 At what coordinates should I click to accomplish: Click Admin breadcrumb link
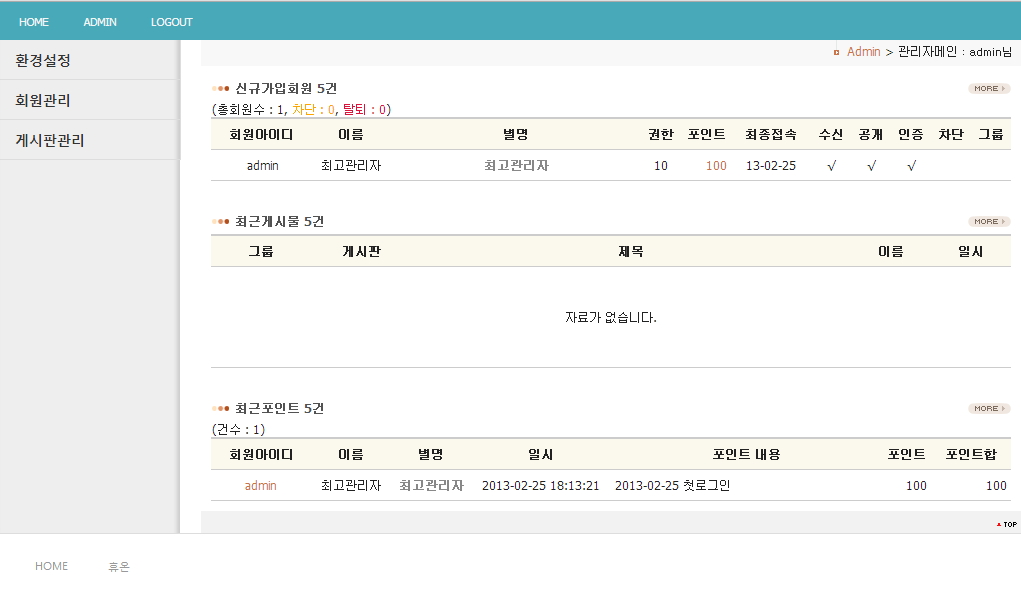863,52
